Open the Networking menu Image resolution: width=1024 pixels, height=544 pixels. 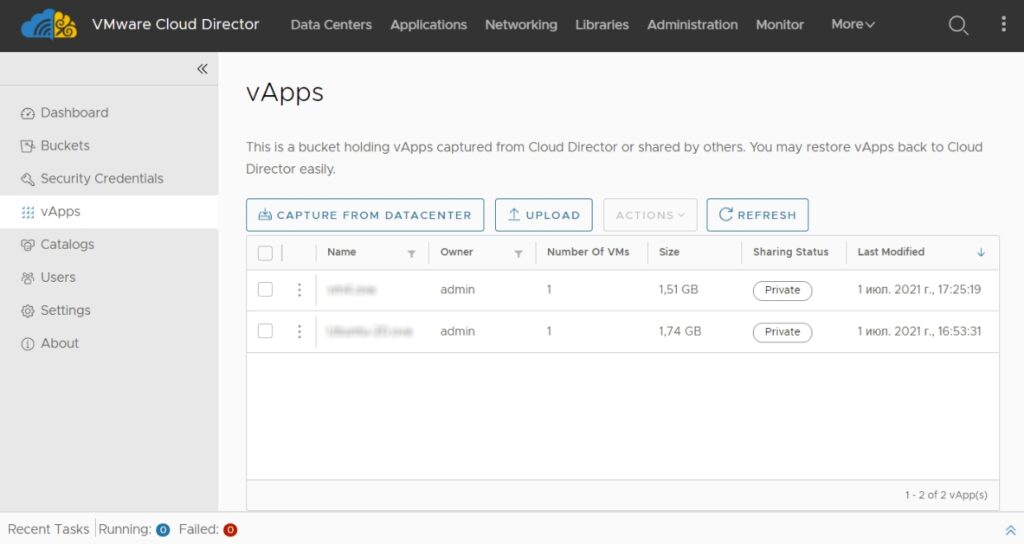[x=521, y=25]
